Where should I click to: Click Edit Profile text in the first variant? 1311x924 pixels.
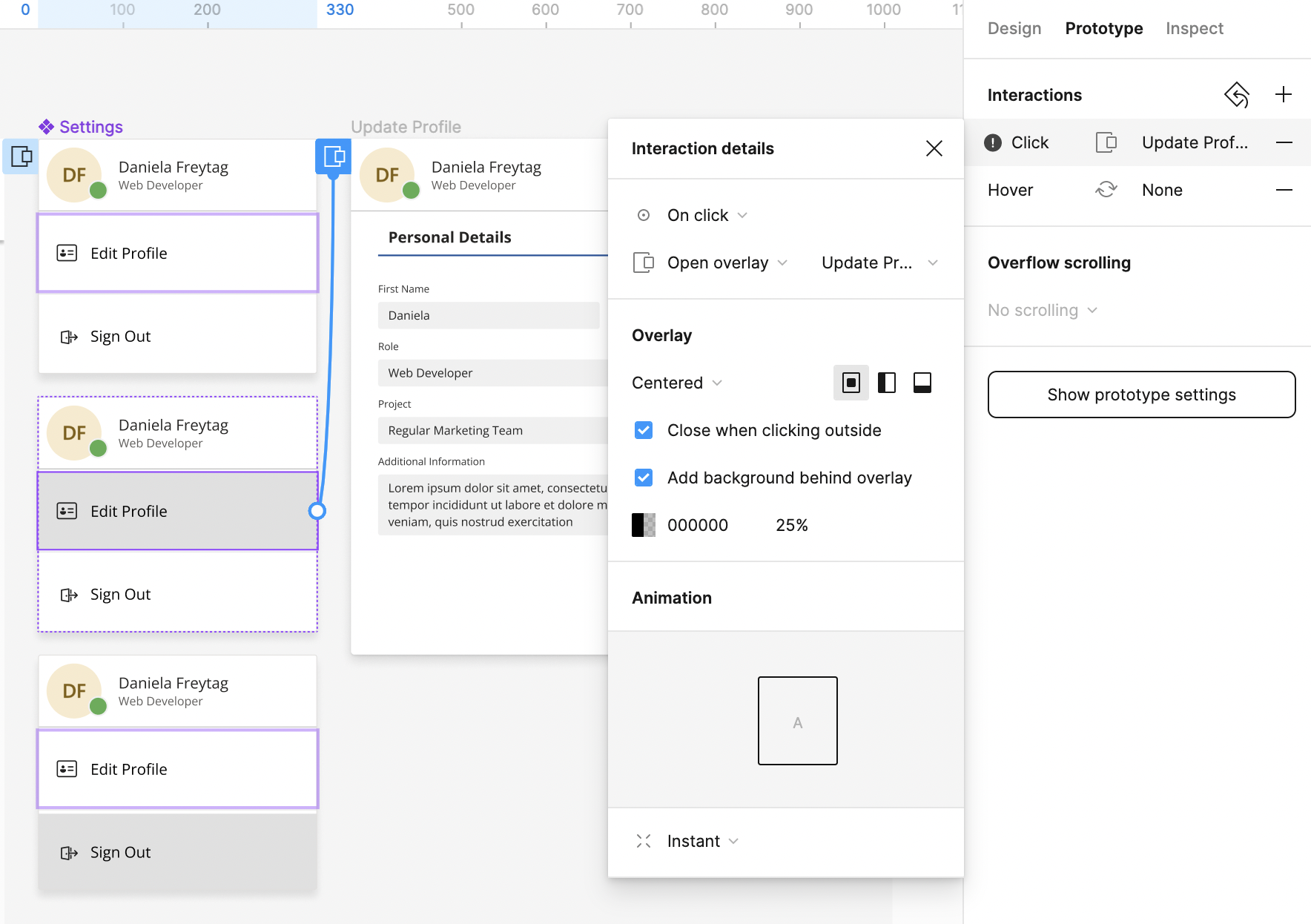[129, 253]
